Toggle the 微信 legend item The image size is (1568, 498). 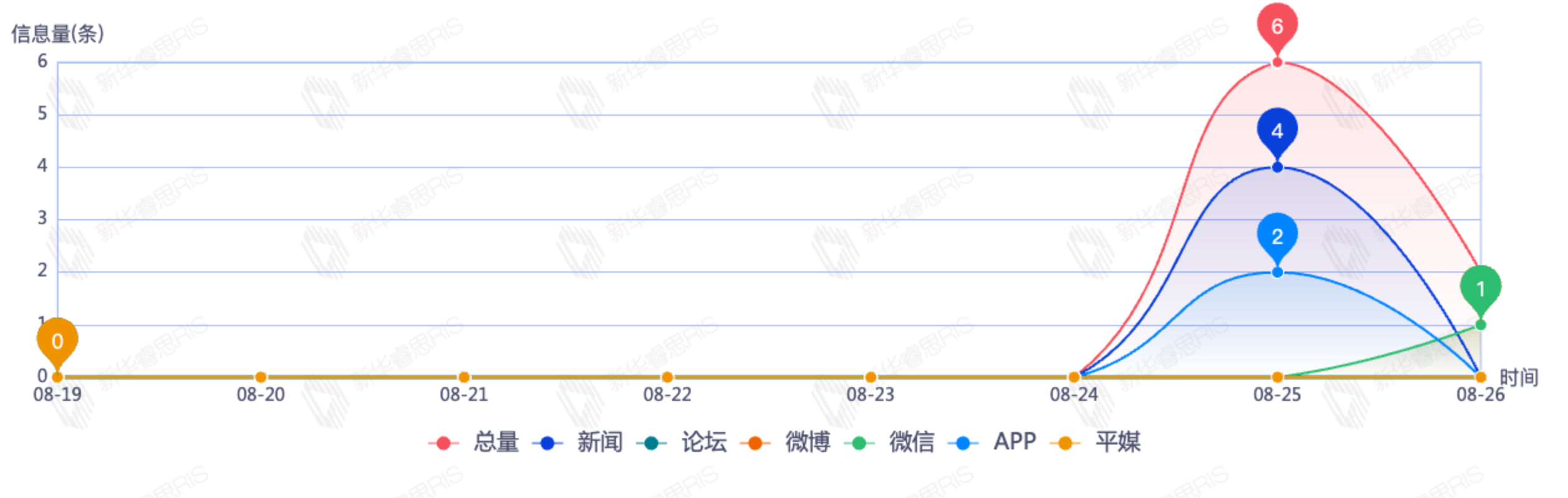[890, 443]
